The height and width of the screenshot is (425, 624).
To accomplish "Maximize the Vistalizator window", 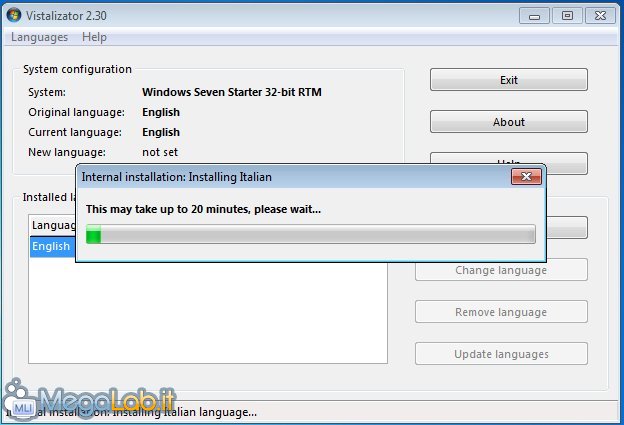I will 567,16.
